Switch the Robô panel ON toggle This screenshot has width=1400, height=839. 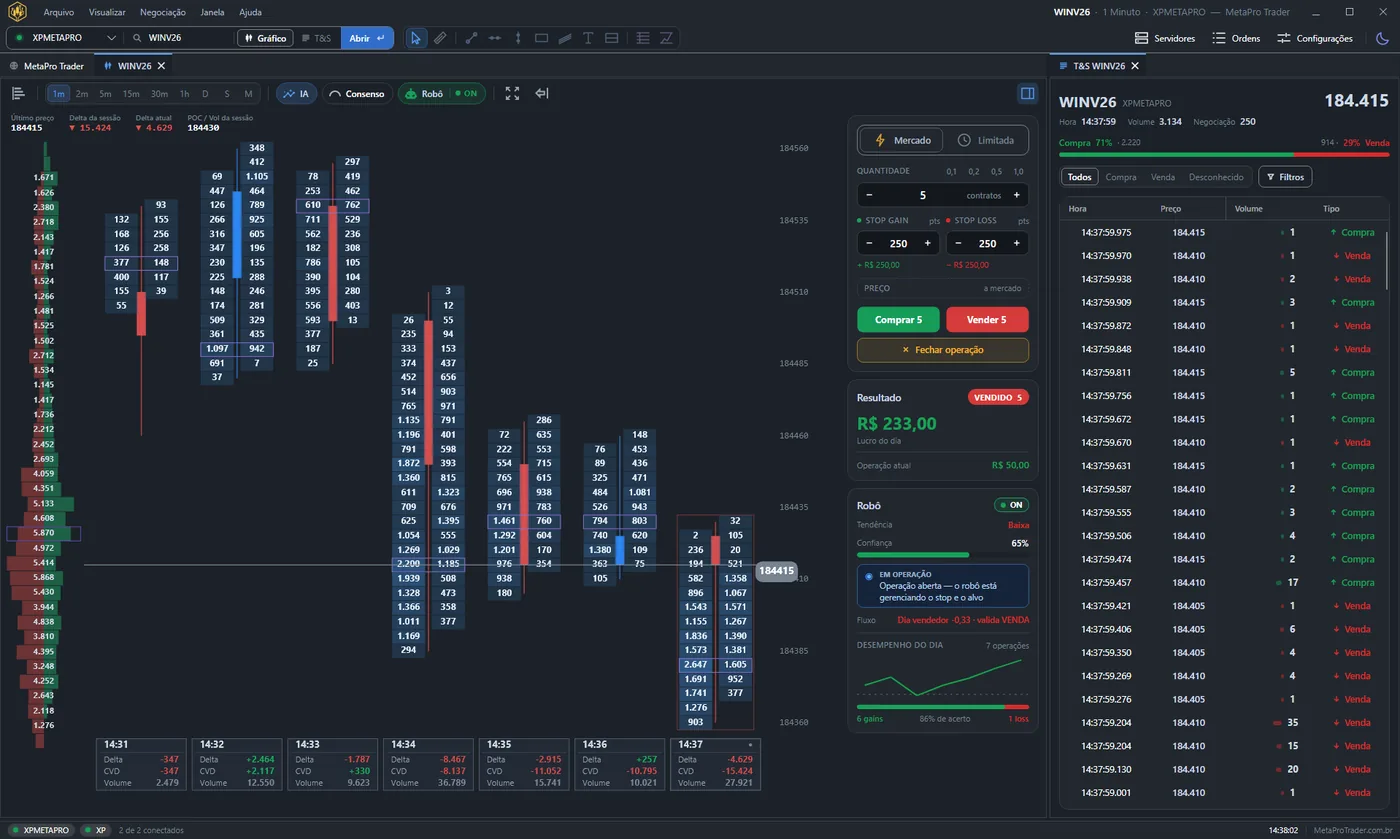[x=1011, y=506]
